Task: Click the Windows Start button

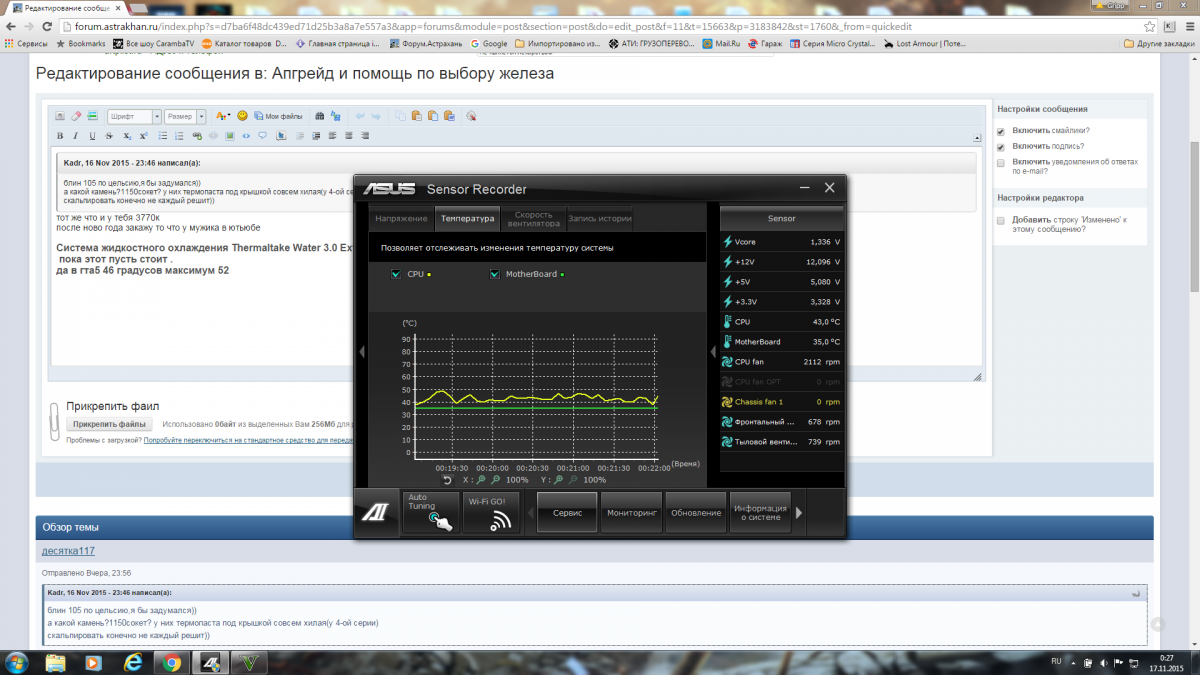Action: (17, 662)
